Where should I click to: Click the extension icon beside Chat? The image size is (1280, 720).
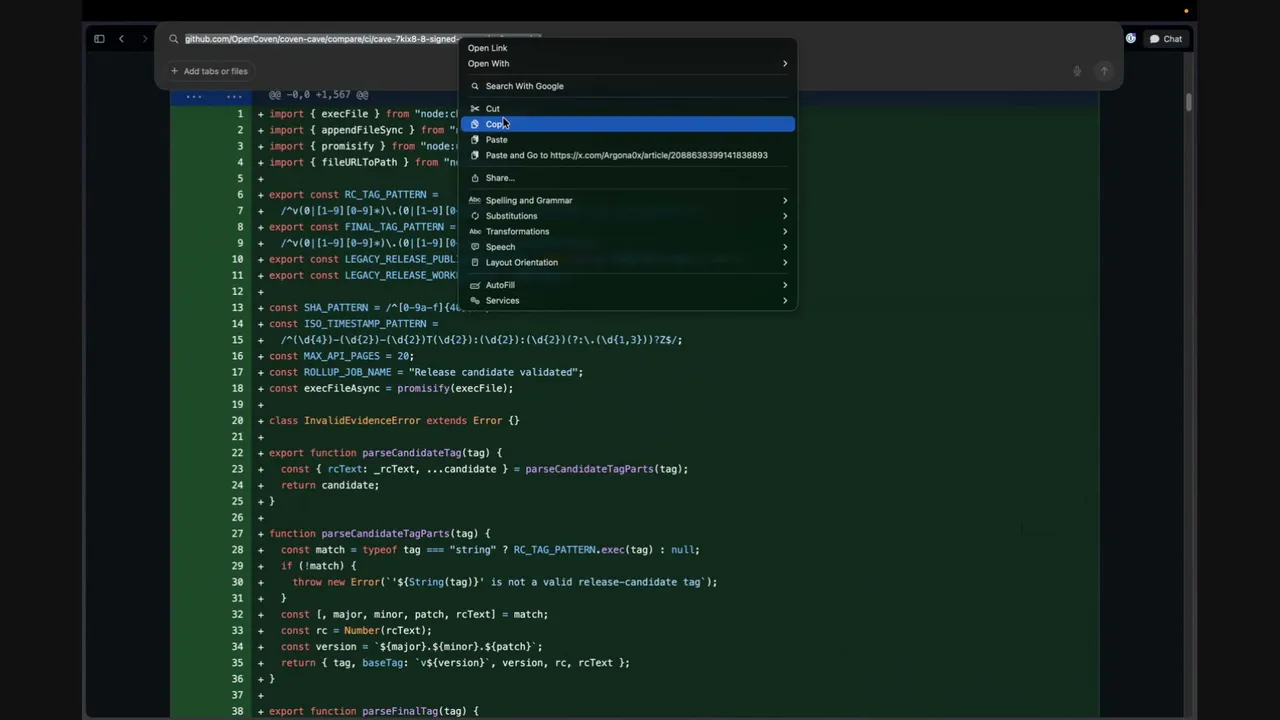pos(1131,39)
